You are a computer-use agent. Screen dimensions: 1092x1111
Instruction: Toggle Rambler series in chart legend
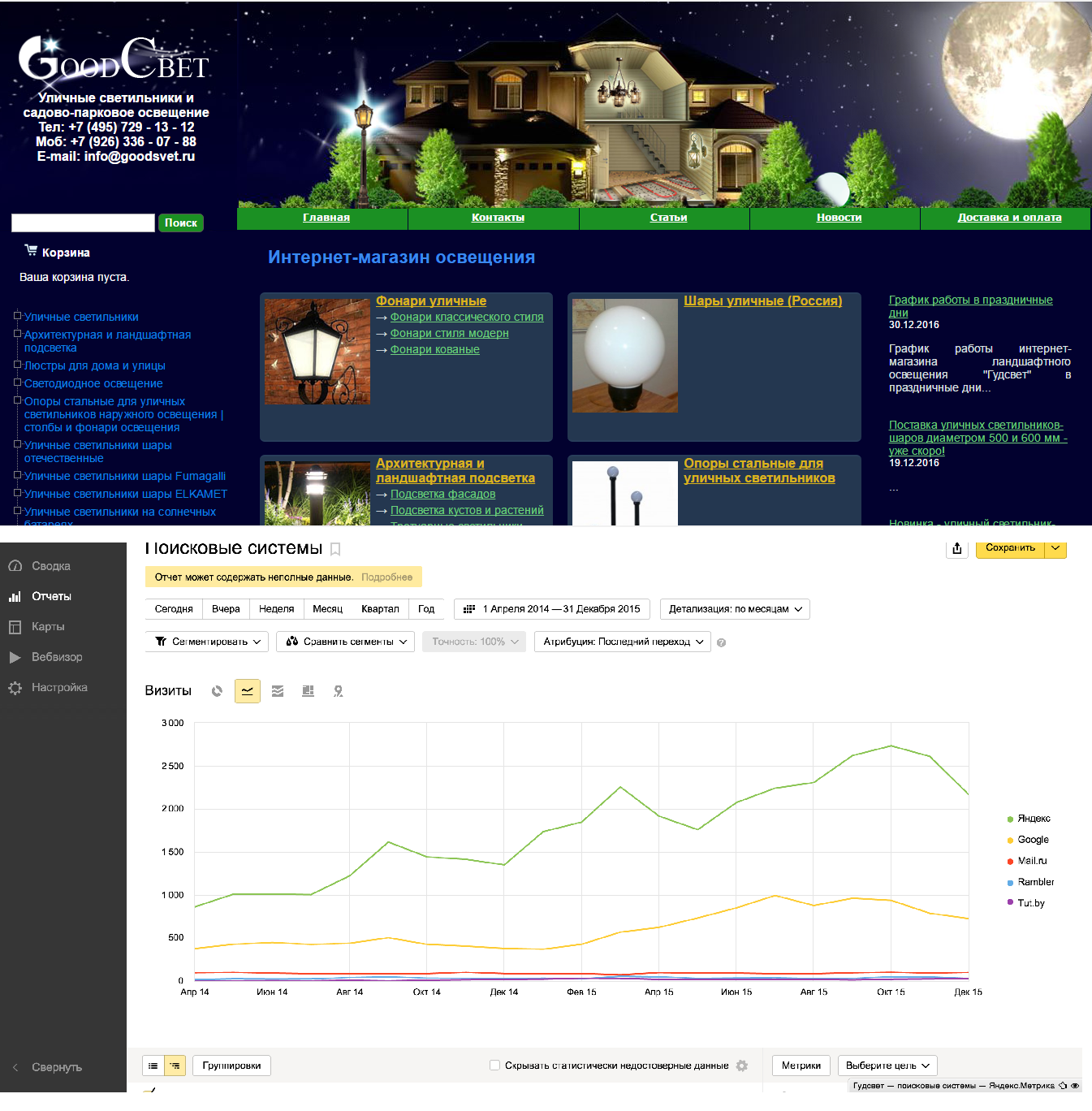(1030, 882)
